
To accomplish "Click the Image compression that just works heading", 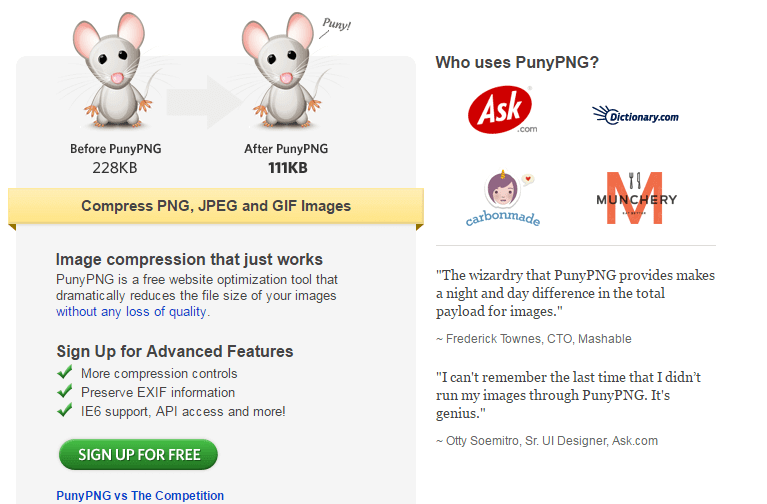I will coord(189,260).
